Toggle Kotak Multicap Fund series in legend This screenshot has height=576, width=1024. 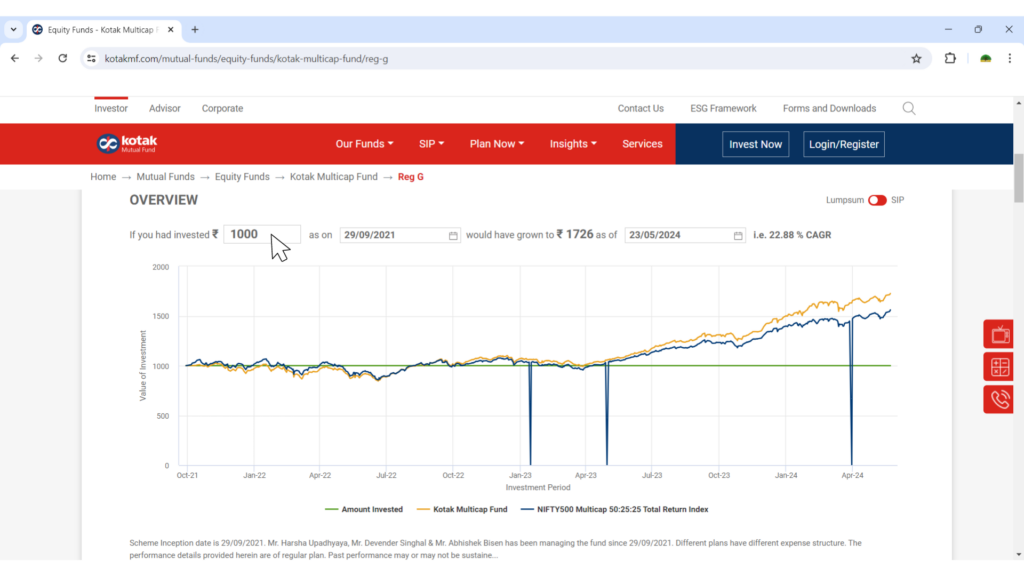pos(462,509)
